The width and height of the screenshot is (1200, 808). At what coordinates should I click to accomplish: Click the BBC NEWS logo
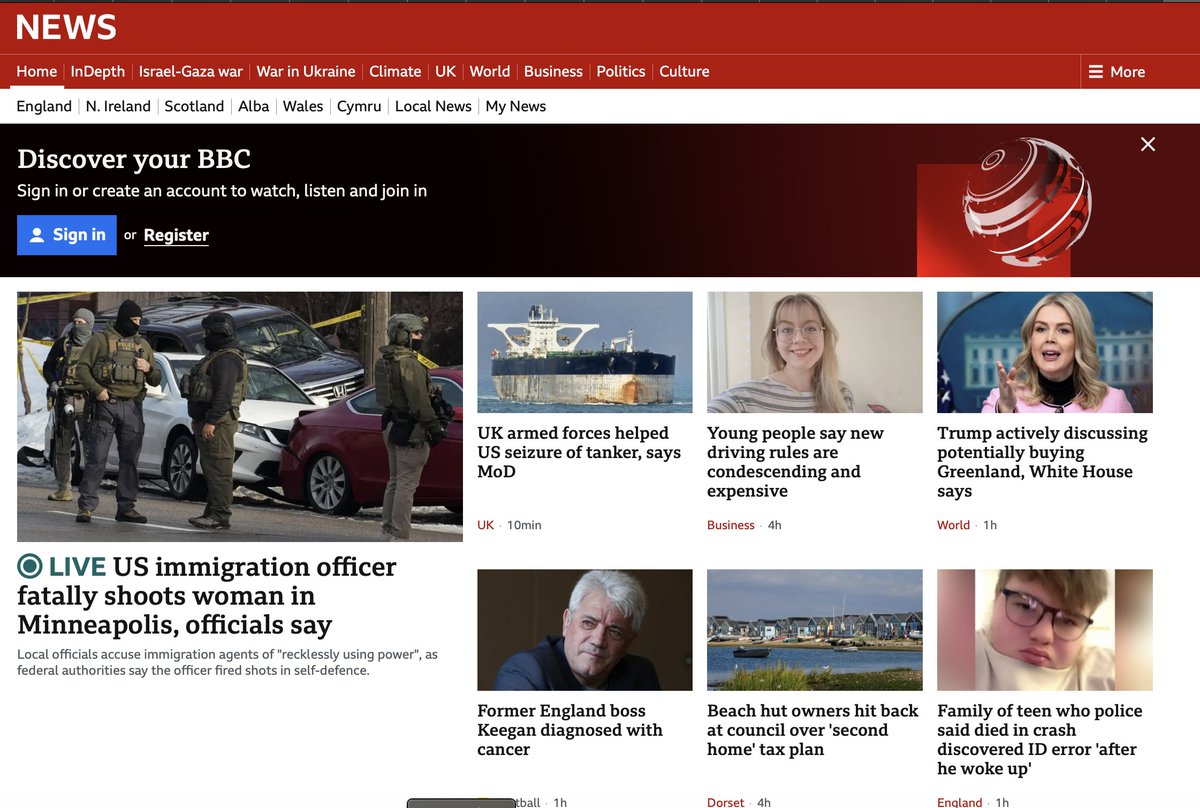66,27
